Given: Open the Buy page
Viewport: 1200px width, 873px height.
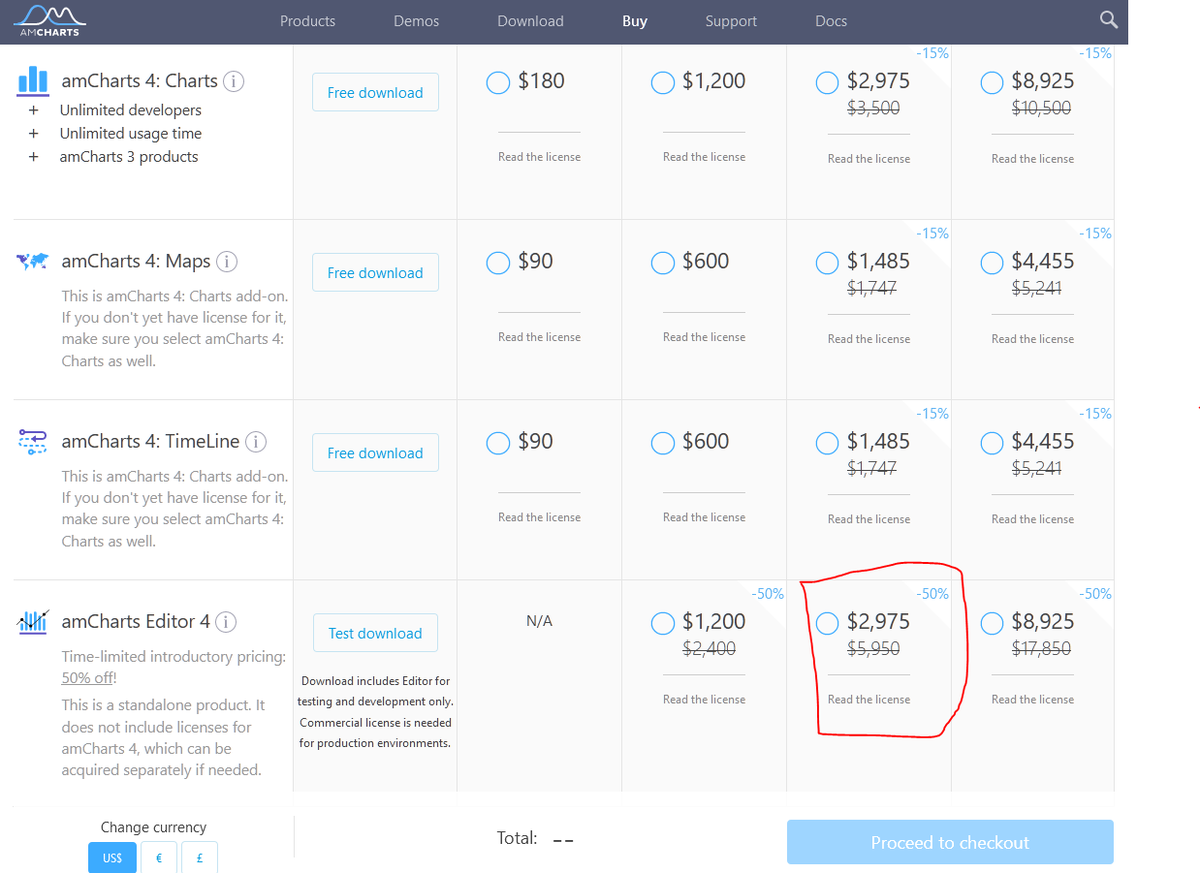Looking at the screenshot, I should 635,21.
